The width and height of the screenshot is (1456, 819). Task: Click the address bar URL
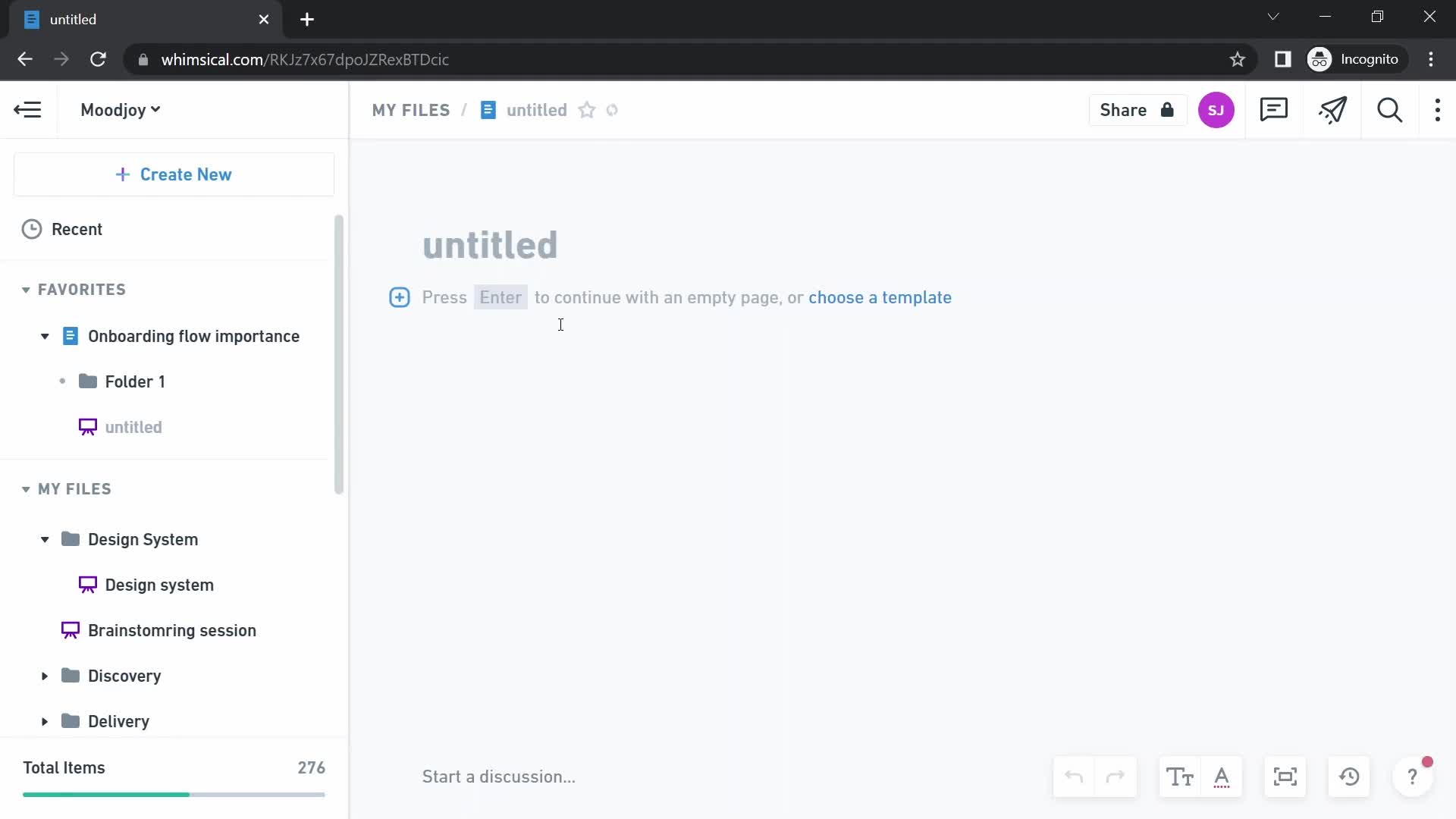coord(305,60)
